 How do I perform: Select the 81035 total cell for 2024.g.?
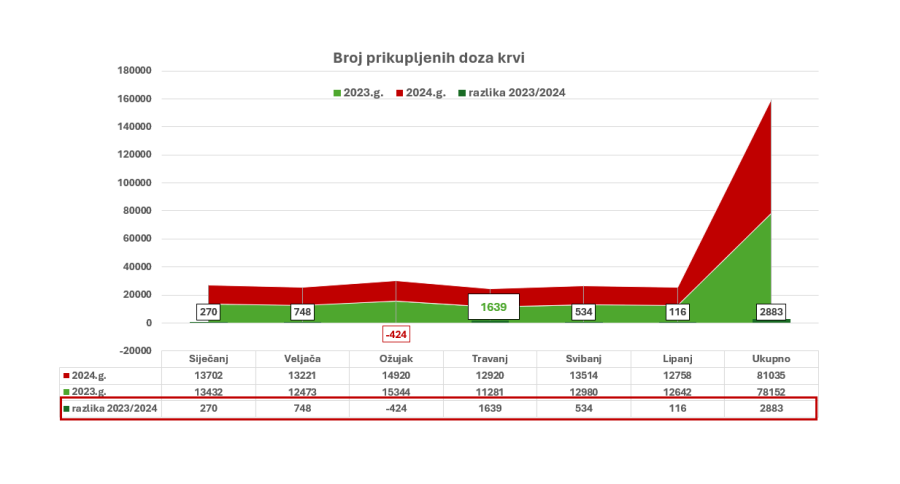coord(771,375)
